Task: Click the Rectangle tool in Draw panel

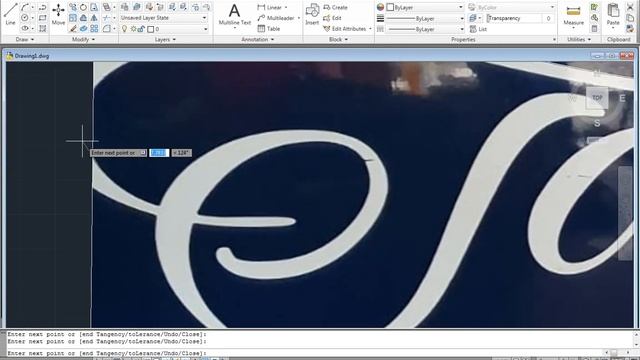Action: click(42, 18)
